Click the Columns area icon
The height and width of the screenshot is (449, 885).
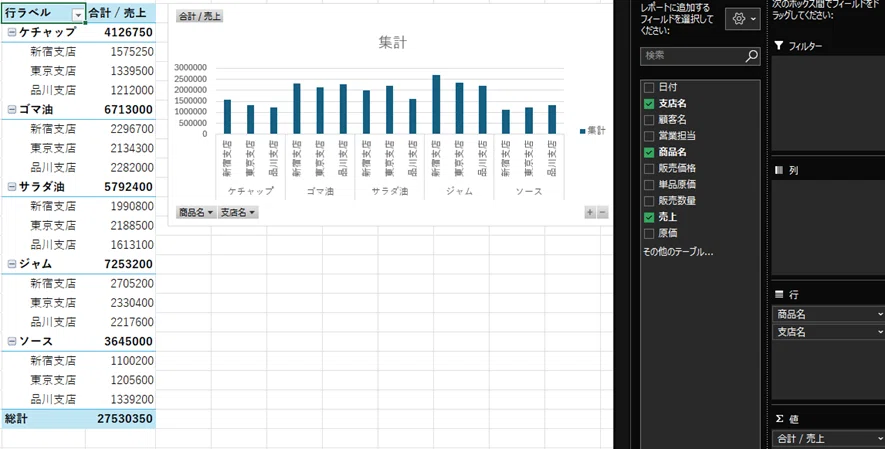779,170
